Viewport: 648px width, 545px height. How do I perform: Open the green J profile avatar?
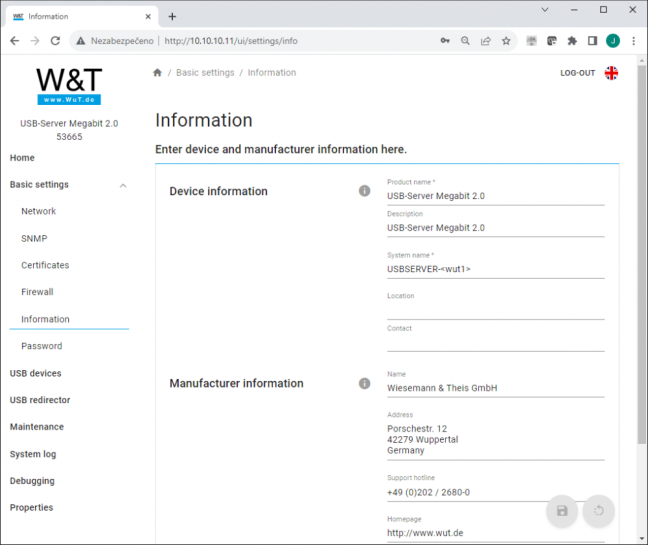(x=613, y=41)
